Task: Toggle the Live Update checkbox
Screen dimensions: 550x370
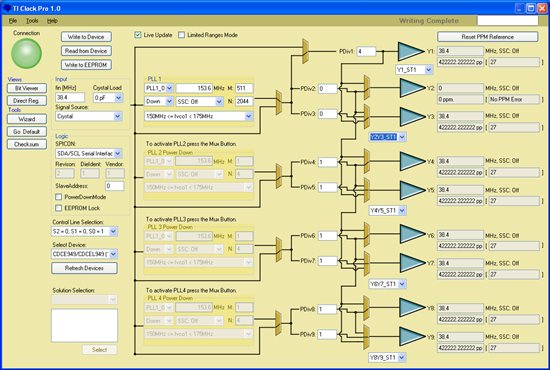Action: (138, 35)
